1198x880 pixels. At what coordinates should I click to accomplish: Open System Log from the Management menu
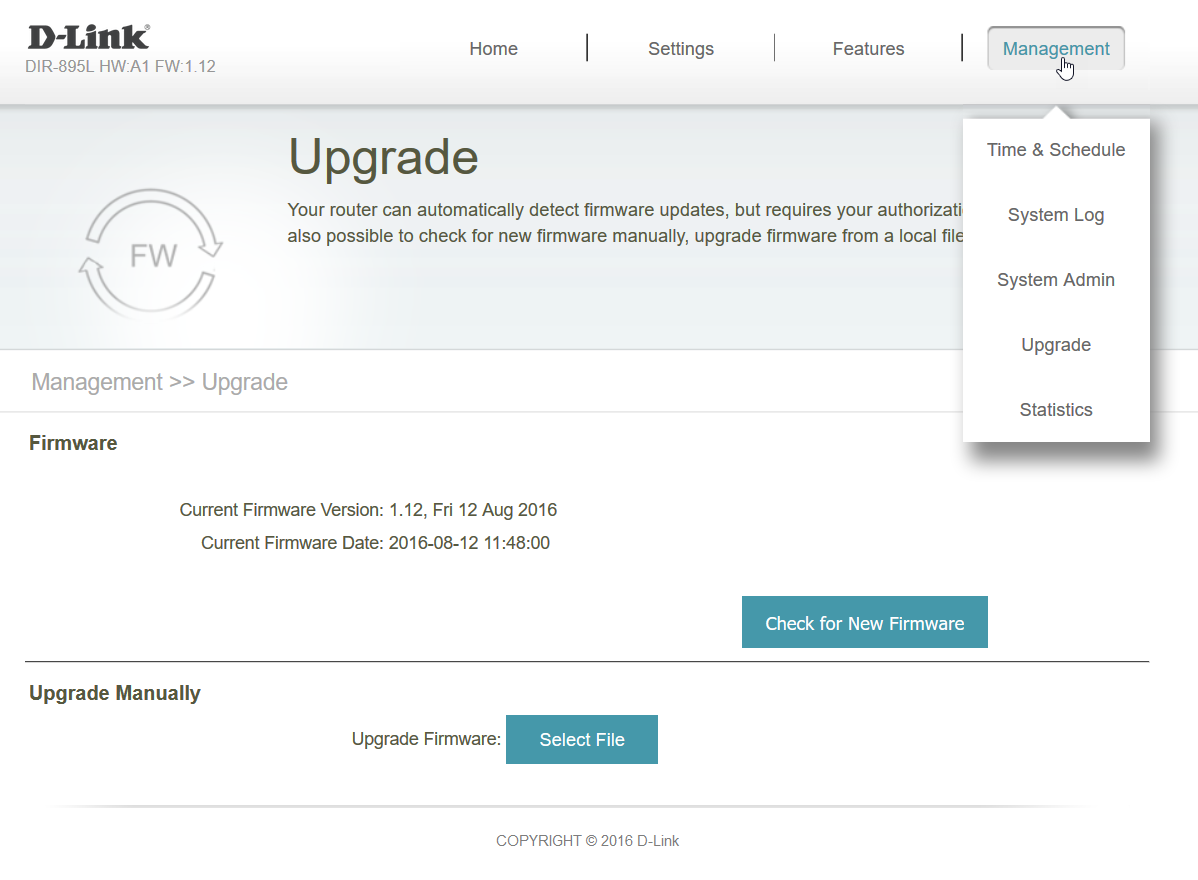[1055, 215]
